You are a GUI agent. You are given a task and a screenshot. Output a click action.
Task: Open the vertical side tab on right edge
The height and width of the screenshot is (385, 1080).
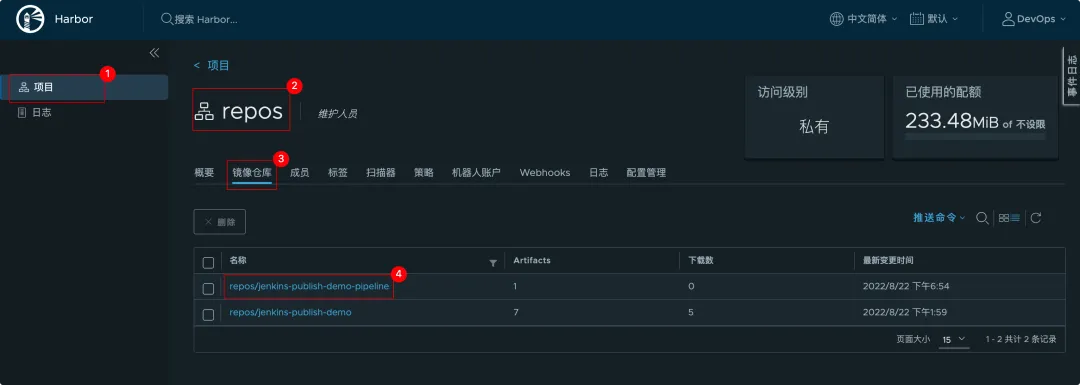(1072, 77)
